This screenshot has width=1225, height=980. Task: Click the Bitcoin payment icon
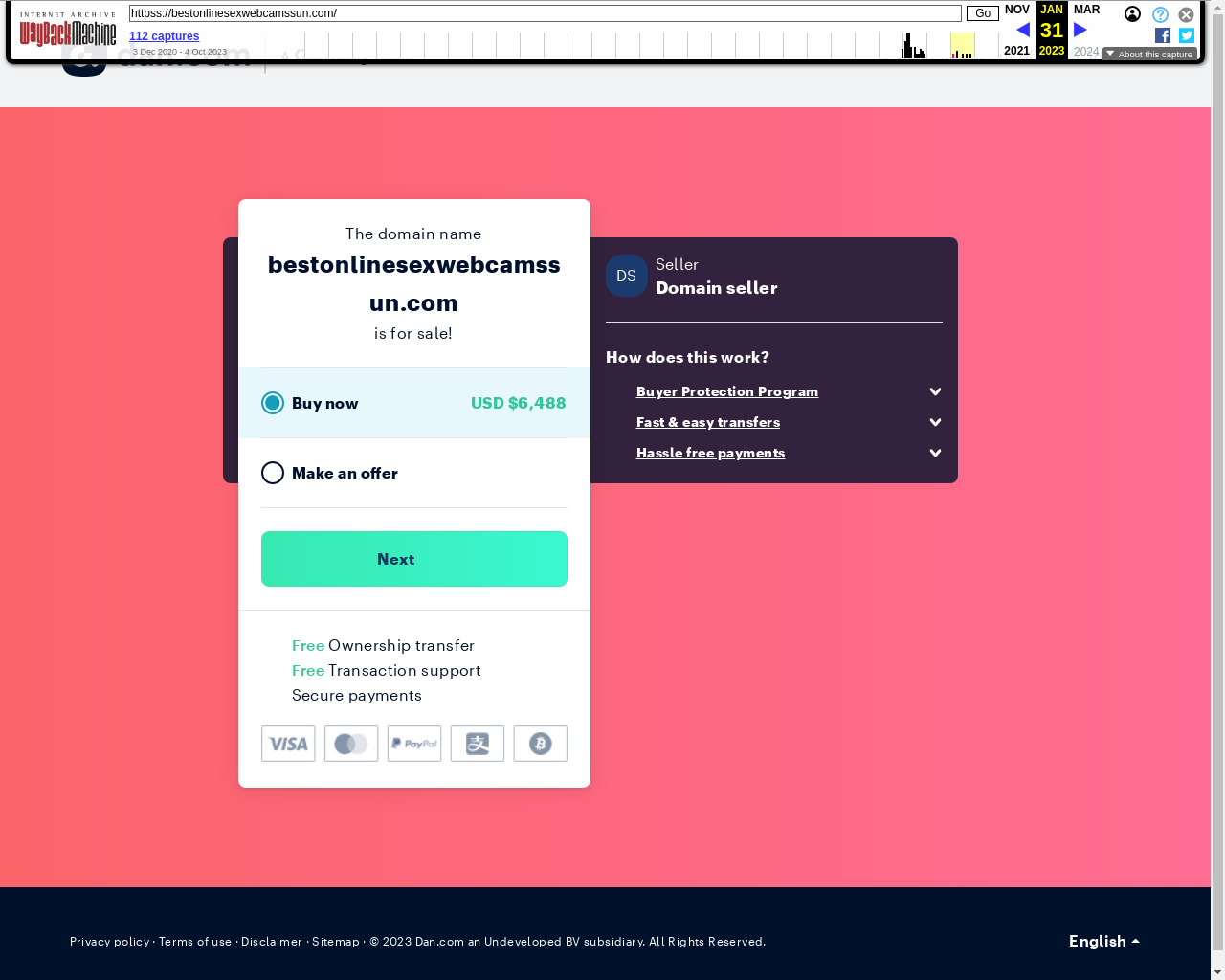click(x=540, y=744)
